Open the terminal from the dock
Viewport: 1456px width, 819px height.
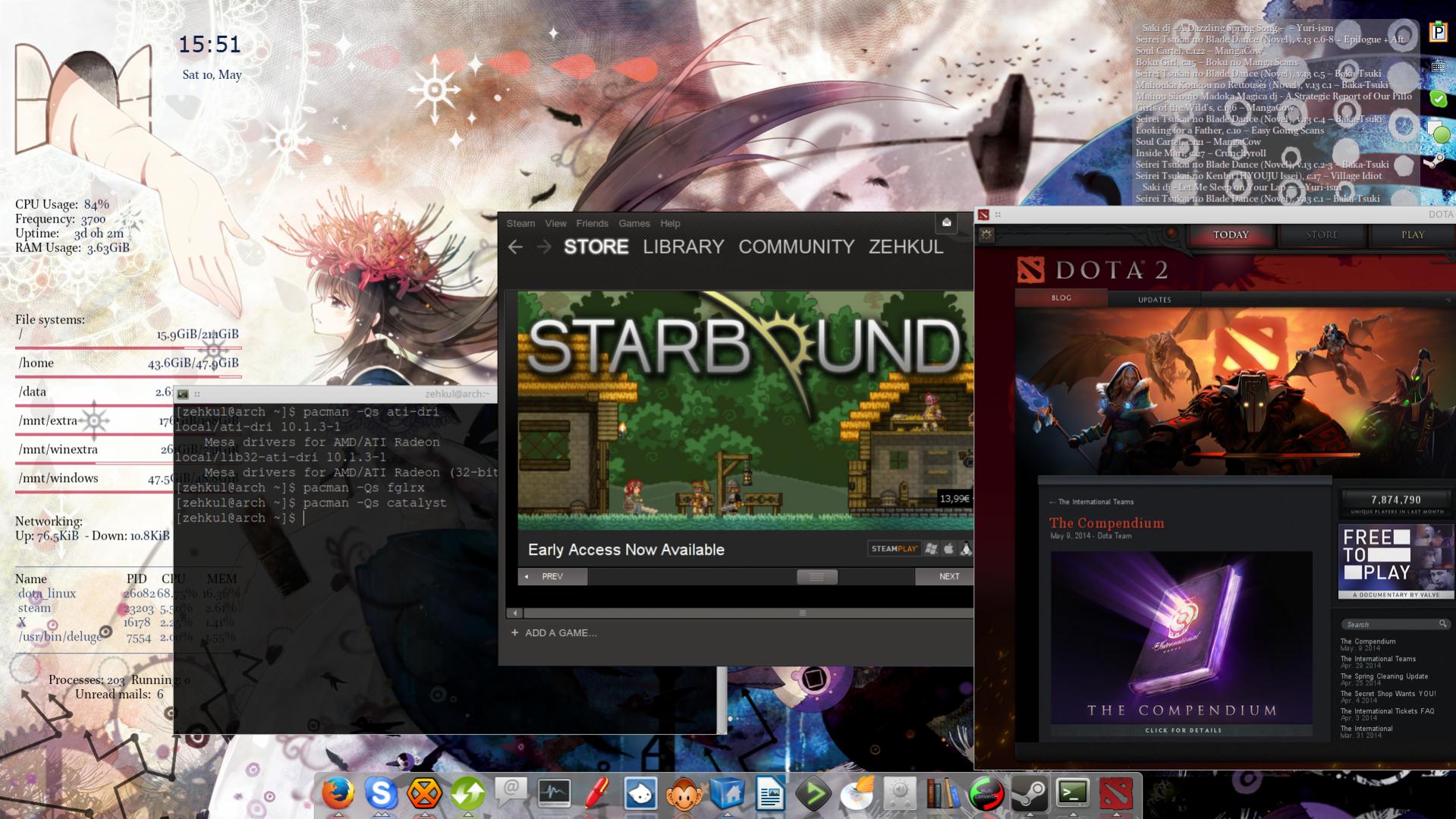point(1073,794)
